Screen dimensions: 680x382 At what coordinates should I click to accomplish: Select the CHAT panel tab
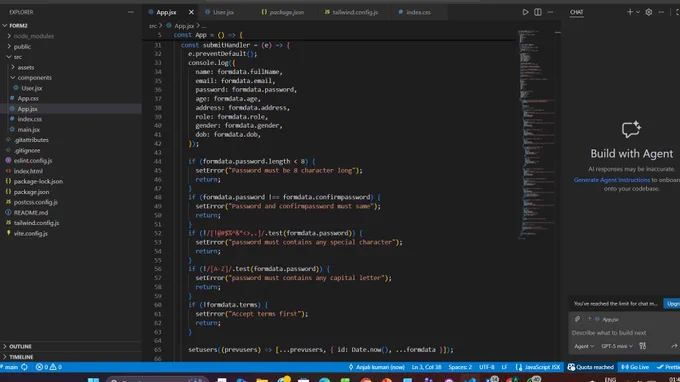pyautogui.click(x=576, y=12)
